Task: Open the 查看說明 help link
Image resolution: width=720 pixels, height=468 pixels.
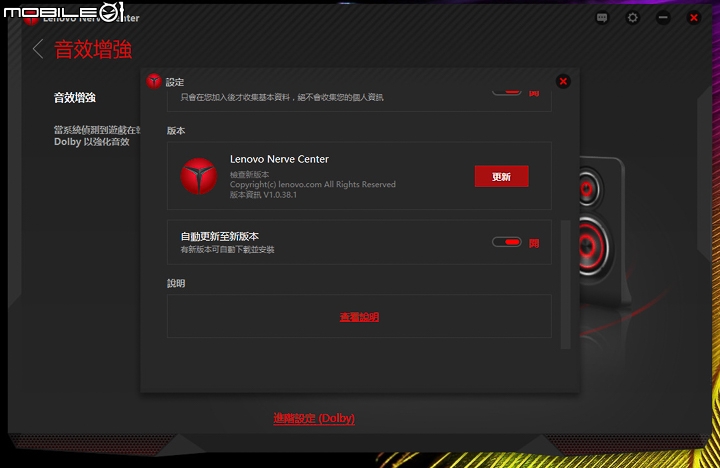Action: 359,317
